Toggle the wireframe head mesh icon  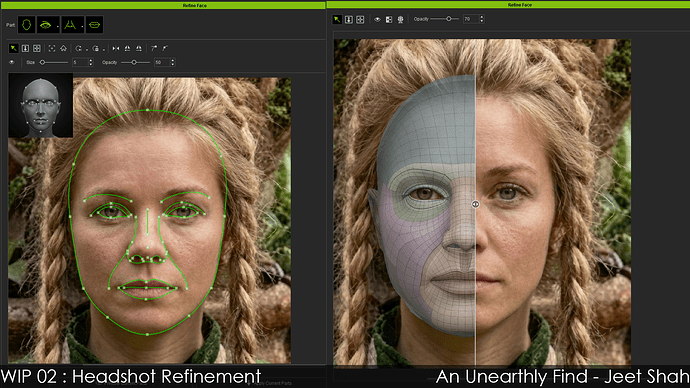(x=400, y=19)
